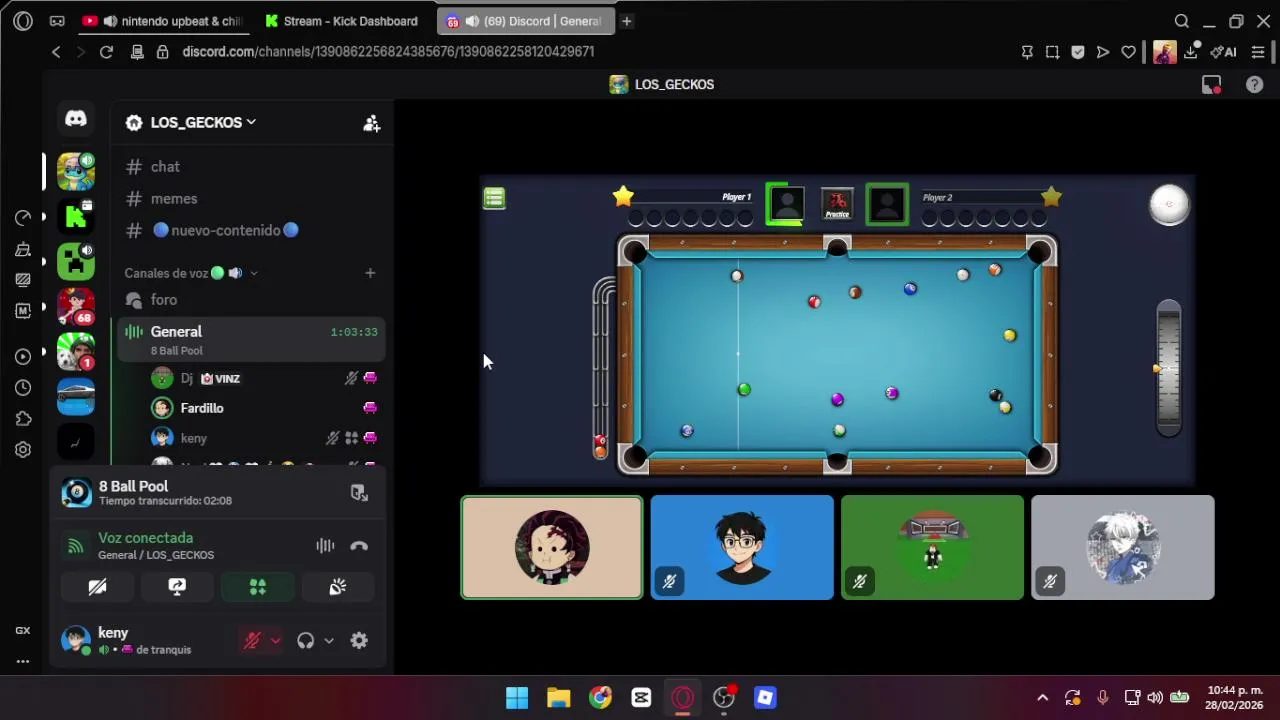
Task: Toggle your microphone mute in Discord
Action: coord(252,641)
